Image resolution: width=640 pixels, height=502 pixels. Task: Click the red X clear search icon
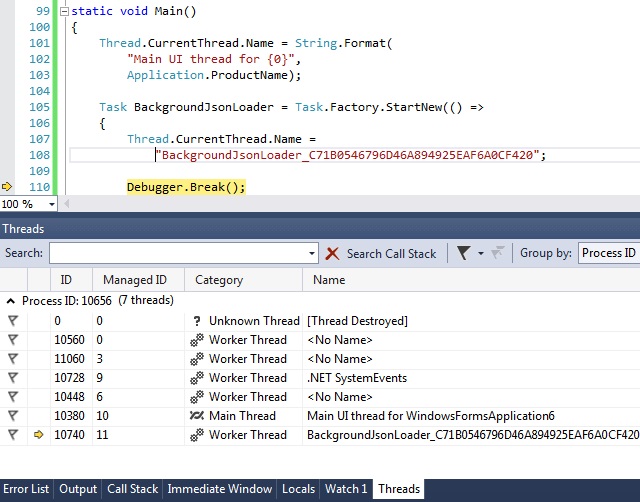pyautogui.click(x=332, y=253)
